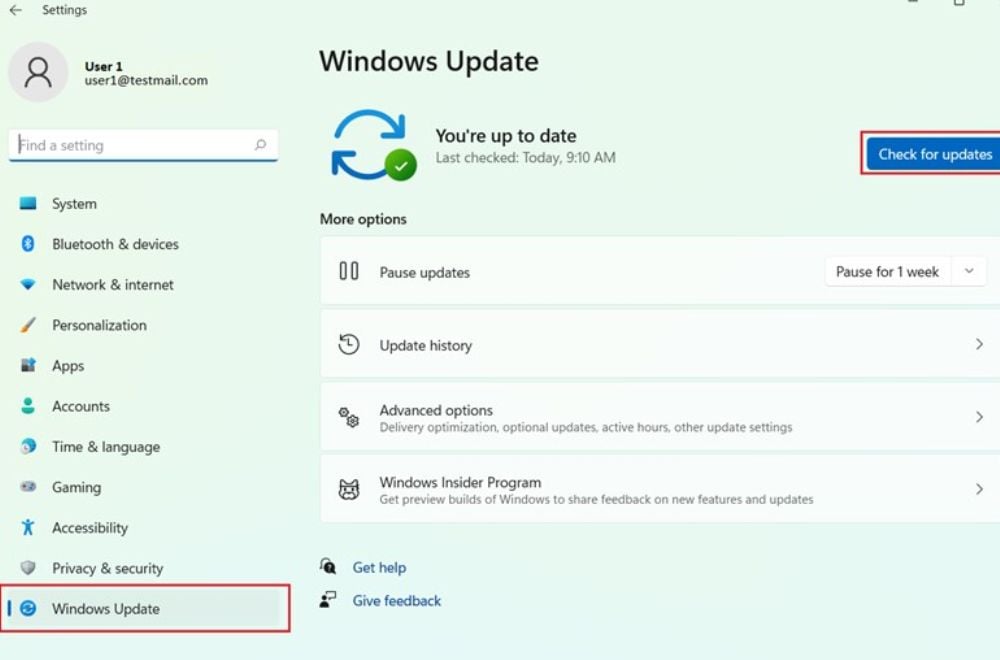Open Privacy & security category
Screen dimensions: 1000x660
pos(144,568)
